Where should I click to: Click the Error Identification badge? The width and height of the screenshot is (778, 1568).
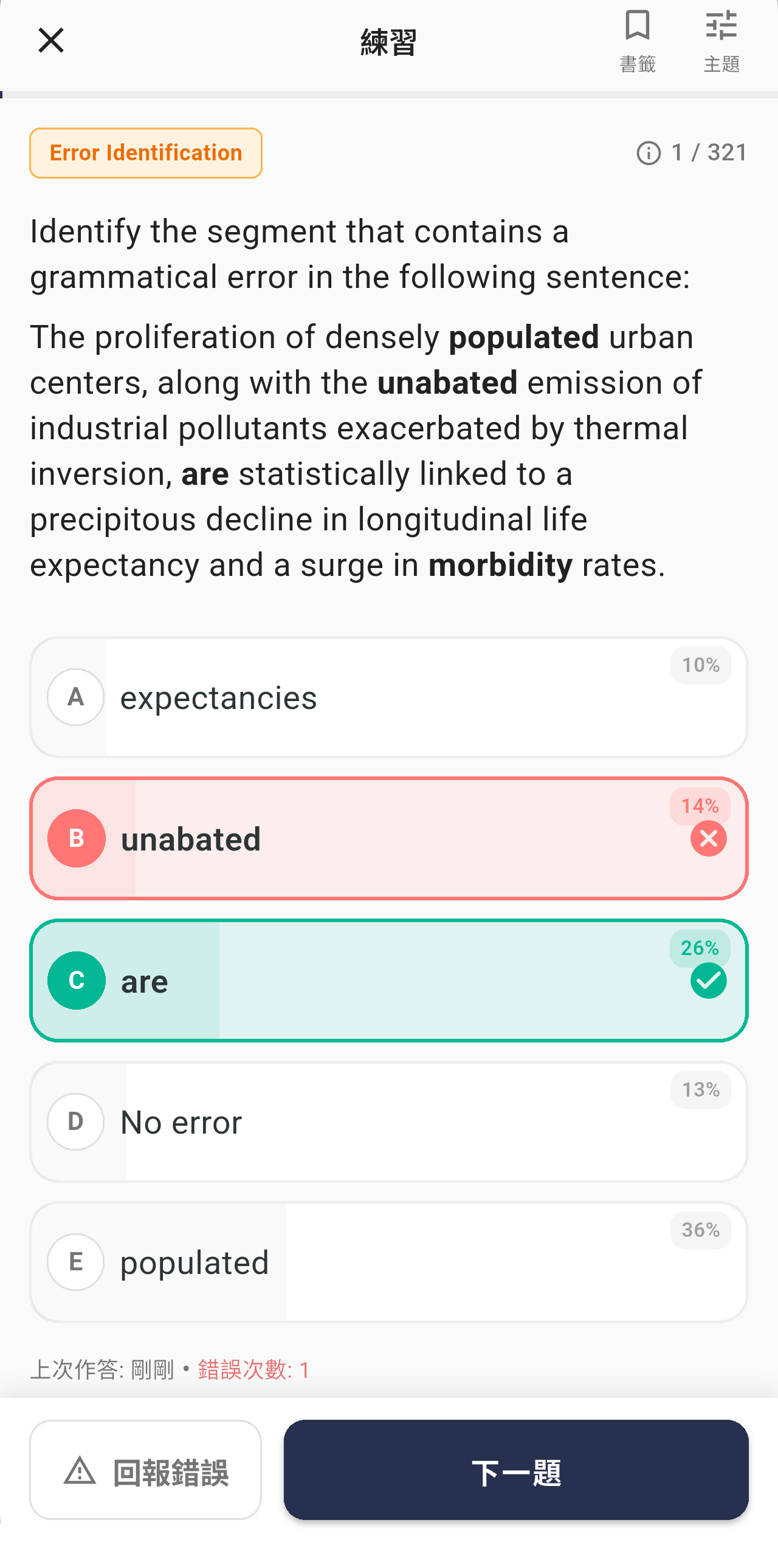pyautogui.click(x=145, y=152)
